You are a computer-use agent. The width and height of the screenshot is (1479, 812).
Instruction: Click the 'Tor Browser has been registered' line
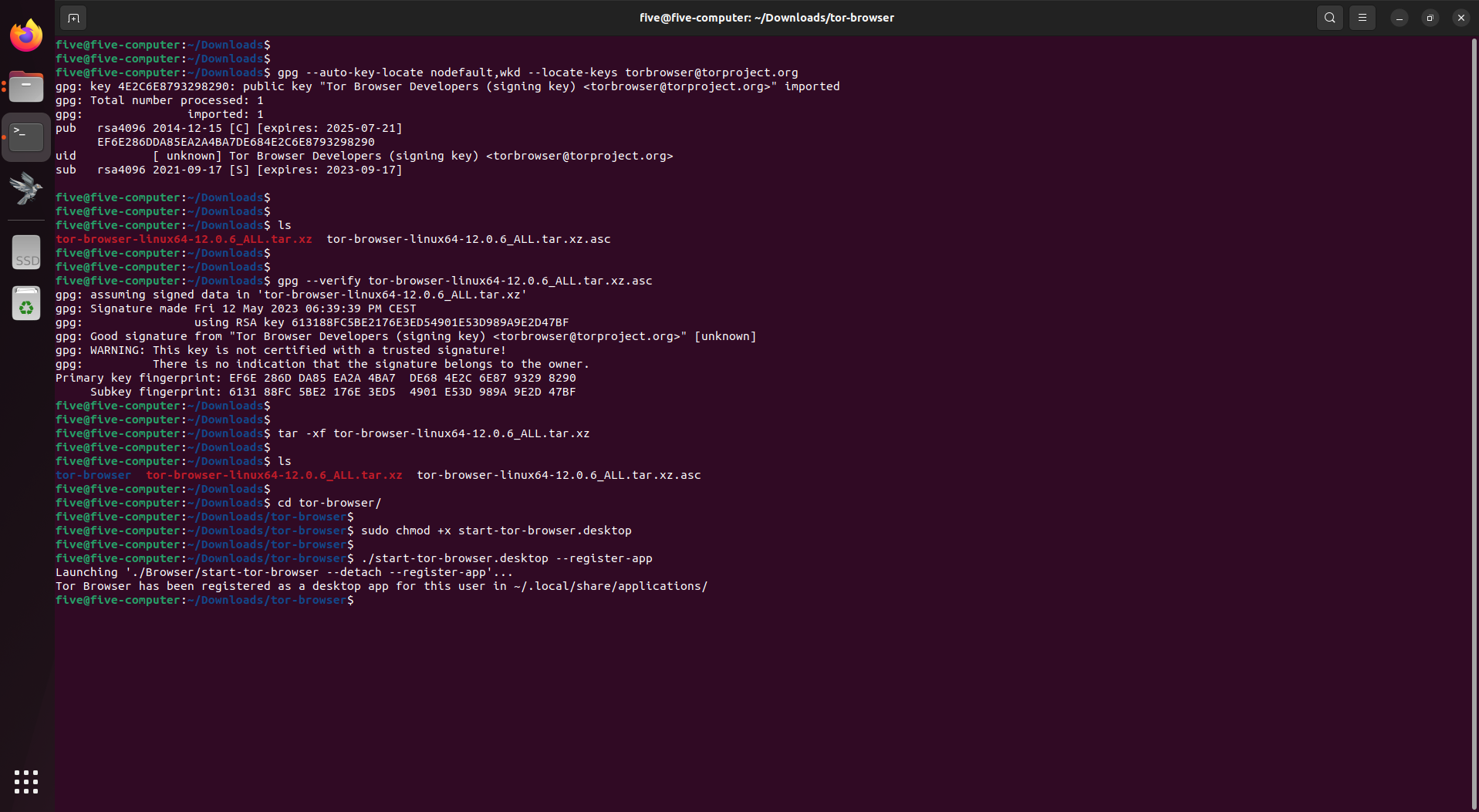point(381,586)
